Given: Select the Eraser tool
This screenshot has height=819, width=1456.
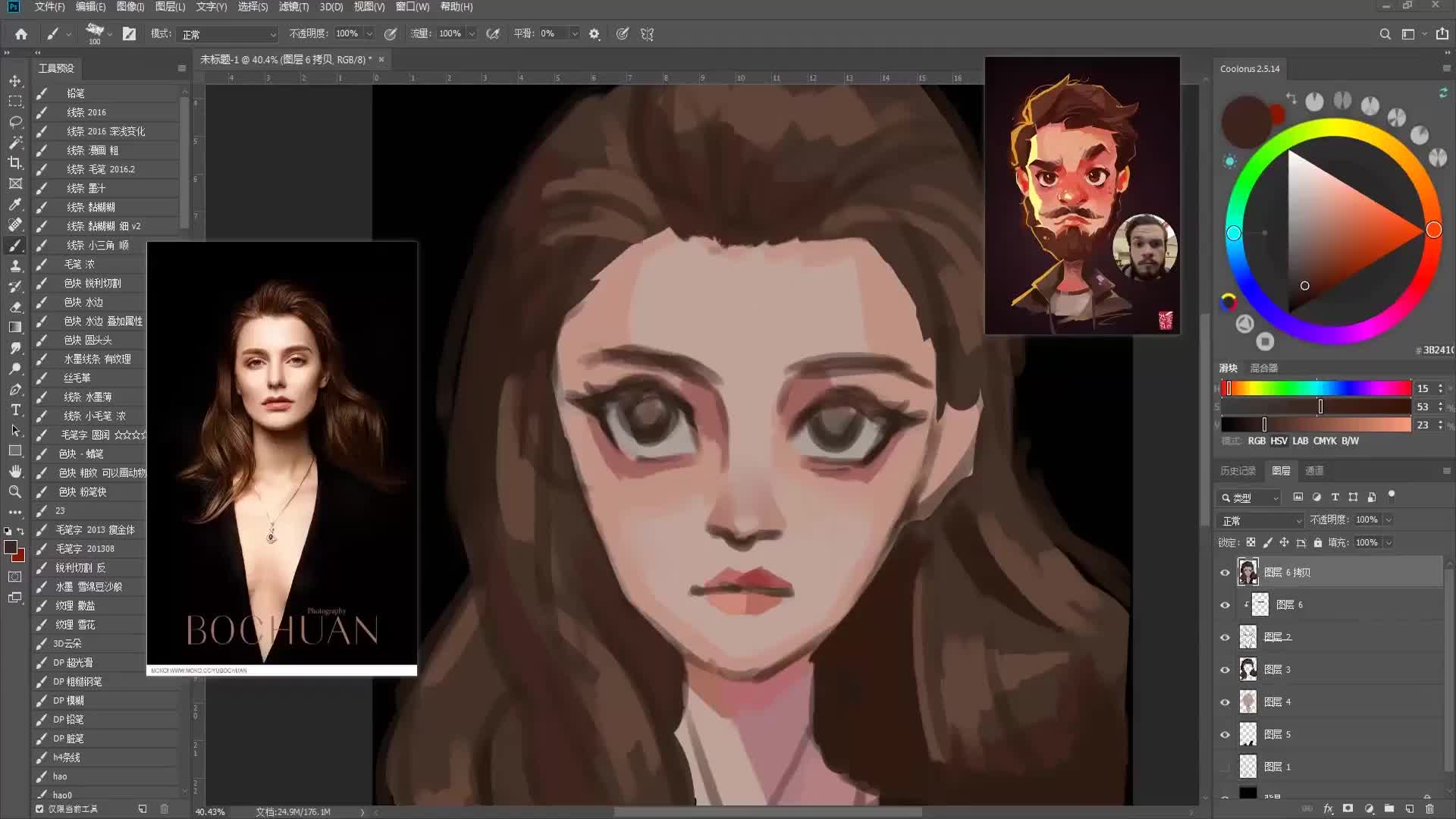Looking at the screenshot, I should [x=15, y=307].
